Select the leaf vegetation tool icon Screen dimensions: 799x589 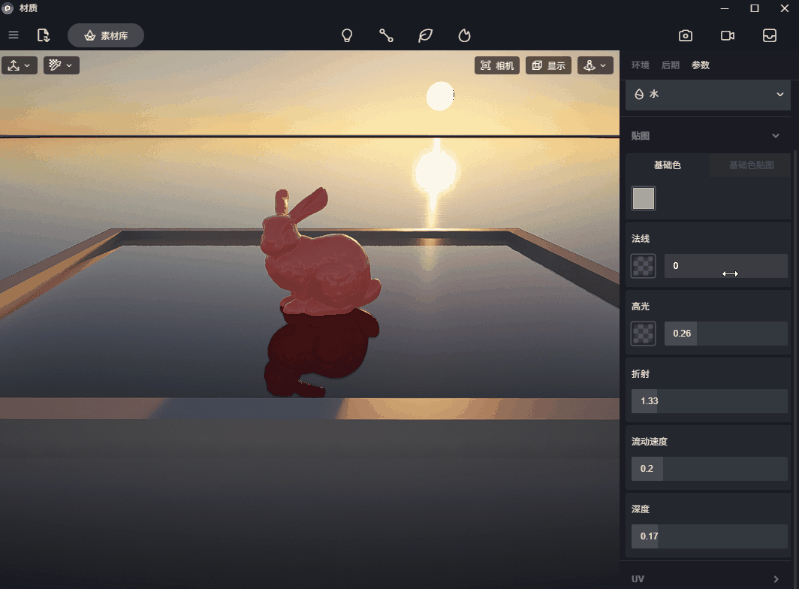(425, 35)
